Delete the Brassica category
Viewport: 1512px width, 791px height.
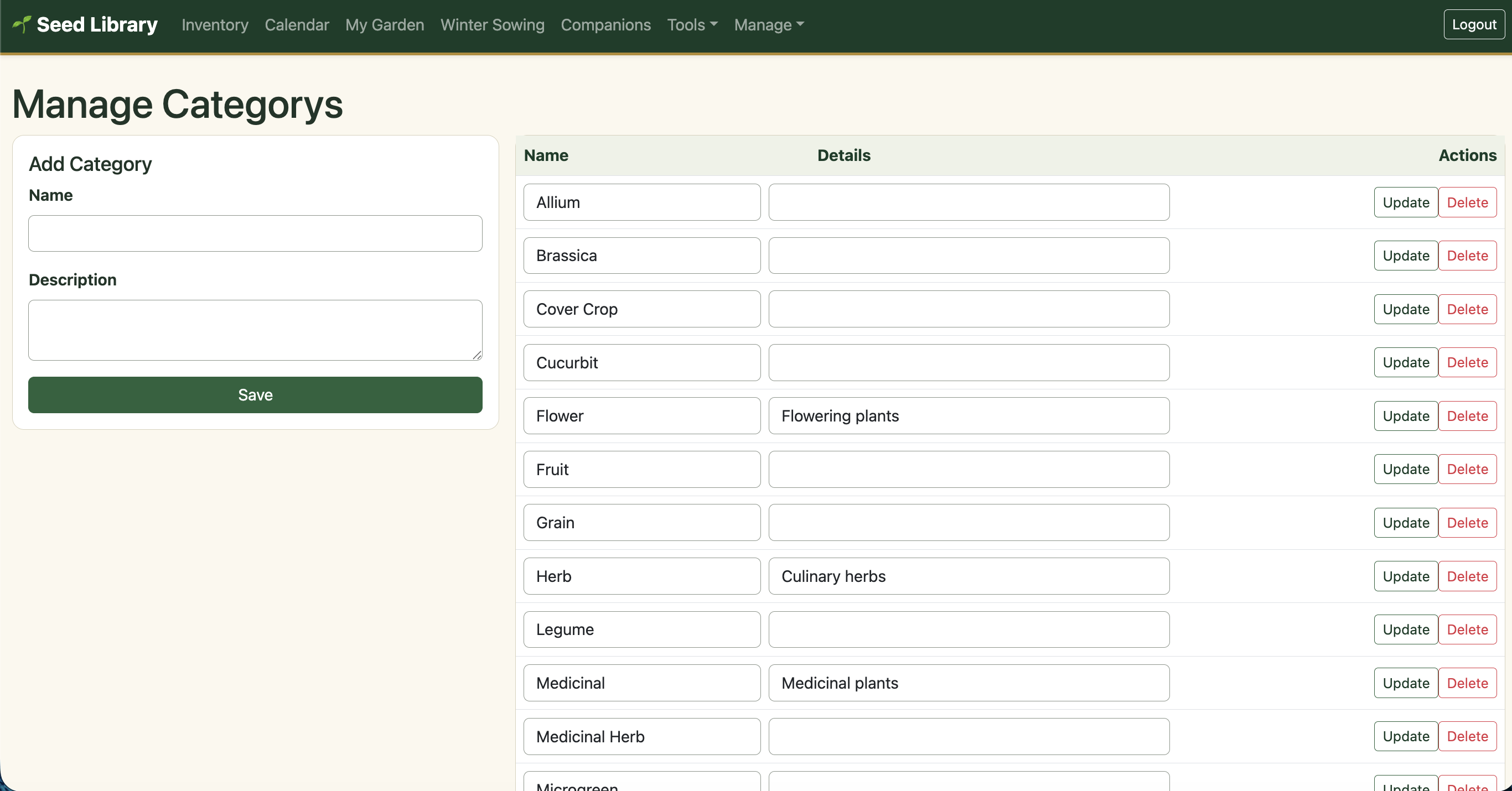pyautogui.click(x=1467, y=256)
